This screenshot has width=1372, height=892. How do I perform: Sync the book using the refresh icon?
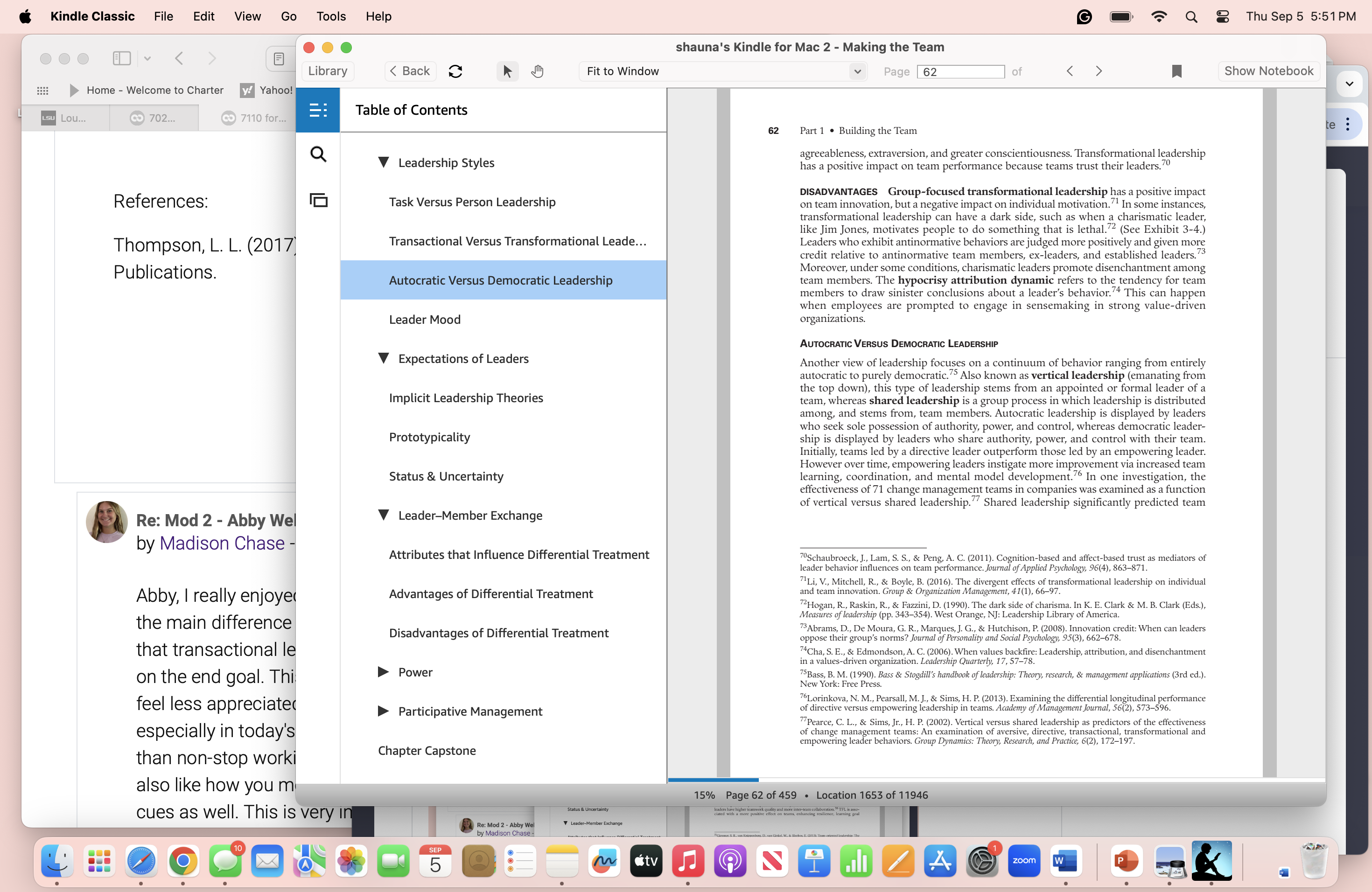455,71
